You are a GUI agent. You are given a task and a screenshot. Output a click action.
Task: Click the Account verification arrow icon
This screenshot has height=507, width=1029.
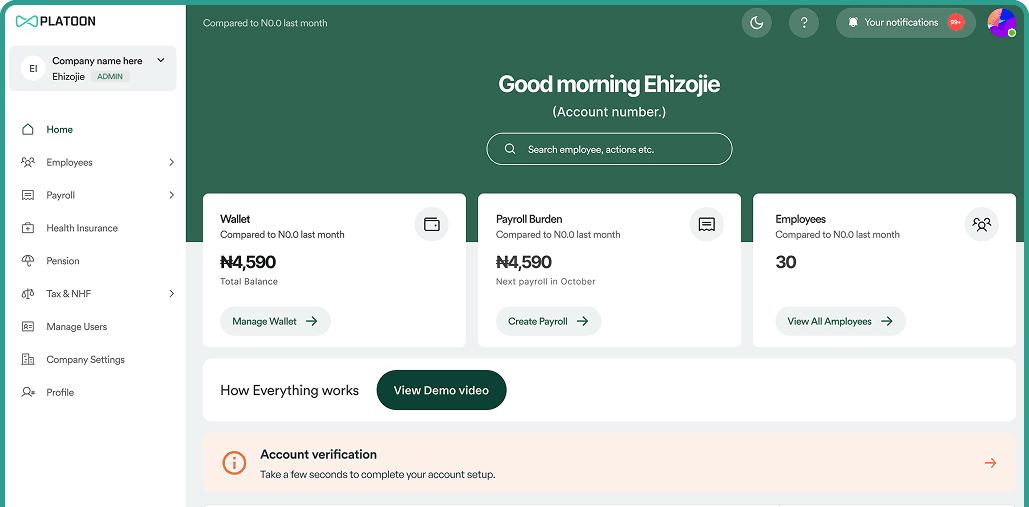[x=990, y=463]
